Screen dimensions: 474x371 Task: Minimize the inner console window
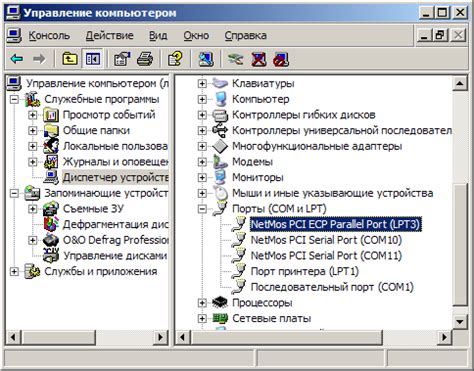424,35
